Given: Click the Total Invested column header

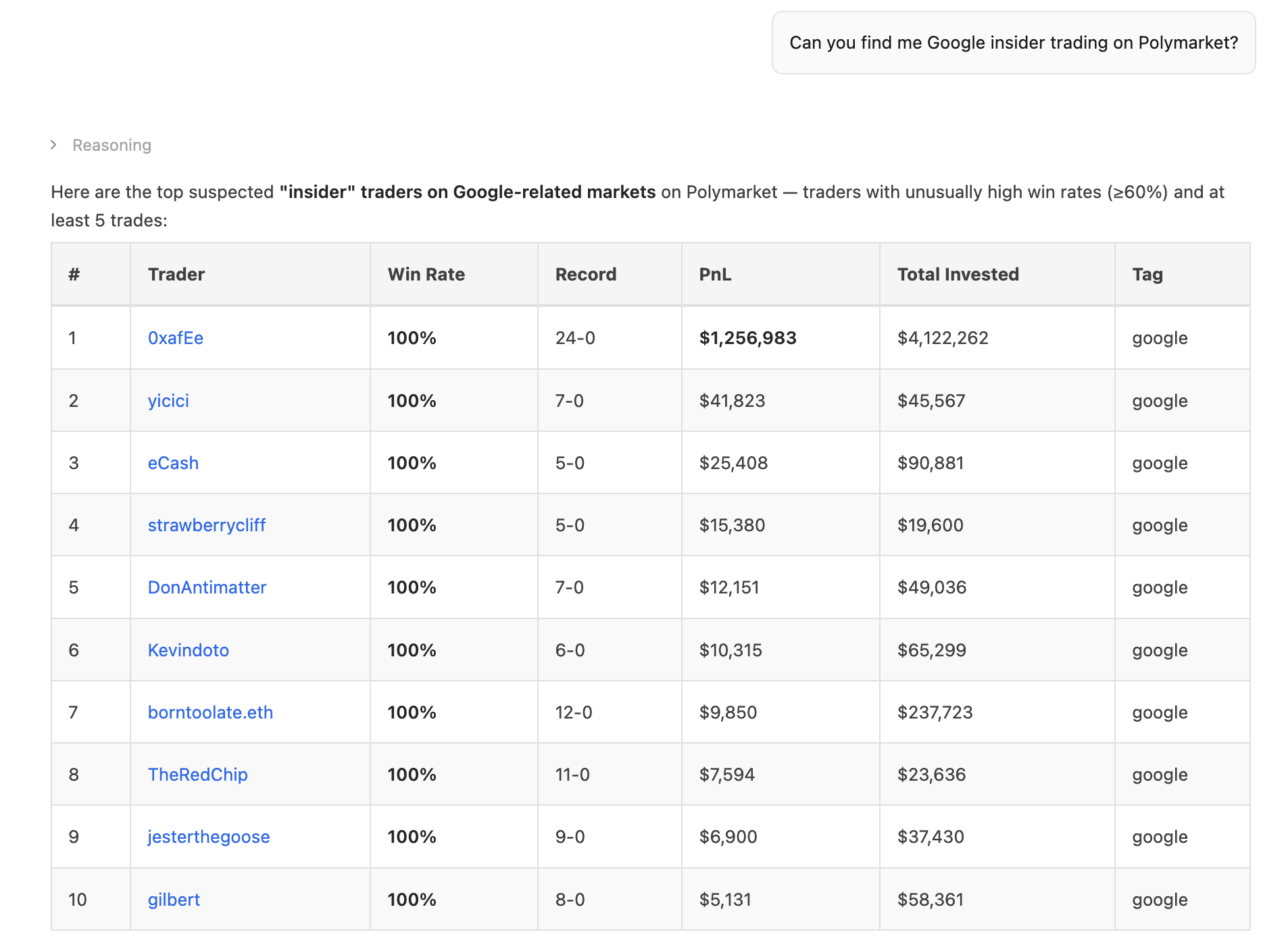Looking at the screenshot, I should coord(958,274).
